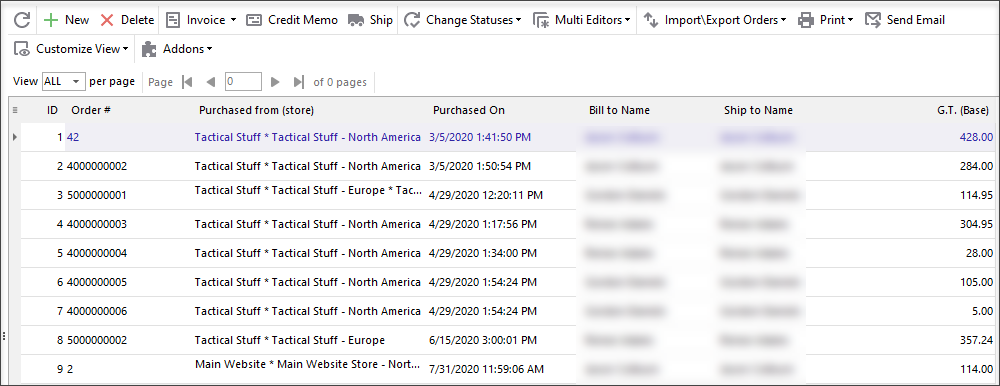Click the Send Email envelope icon

click(873, 20)
